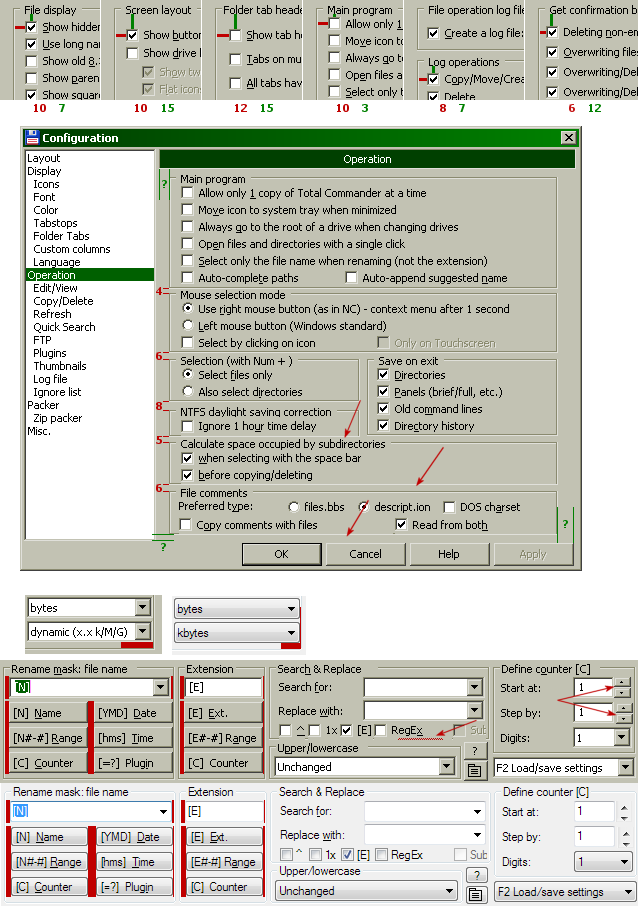Enable Select by clicking on icon

[x=187, y=343]
